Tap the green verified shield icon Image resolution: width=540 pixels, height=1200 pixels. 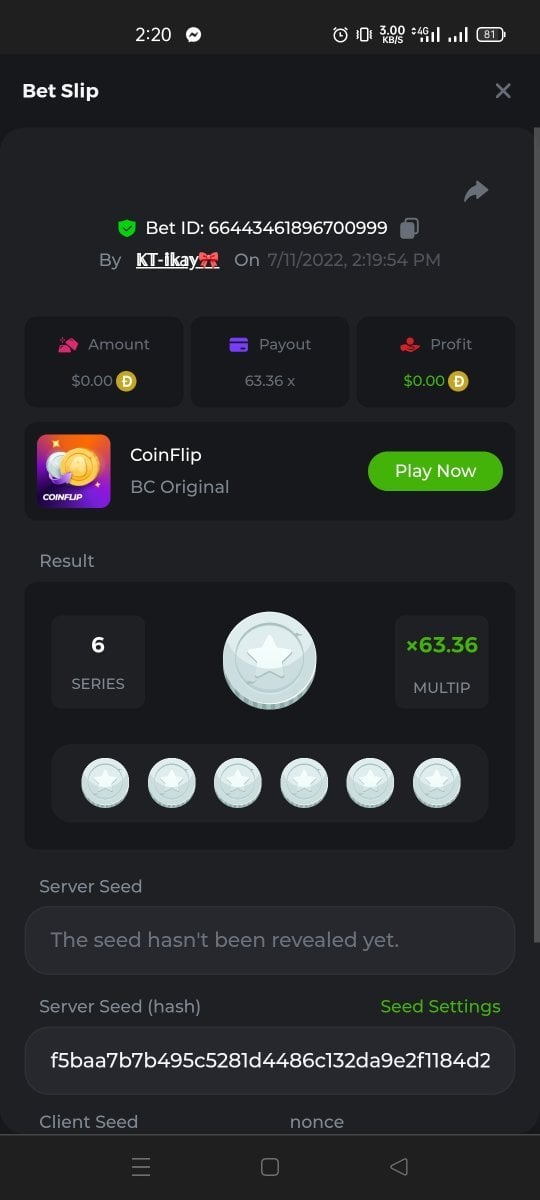[126, 228]
